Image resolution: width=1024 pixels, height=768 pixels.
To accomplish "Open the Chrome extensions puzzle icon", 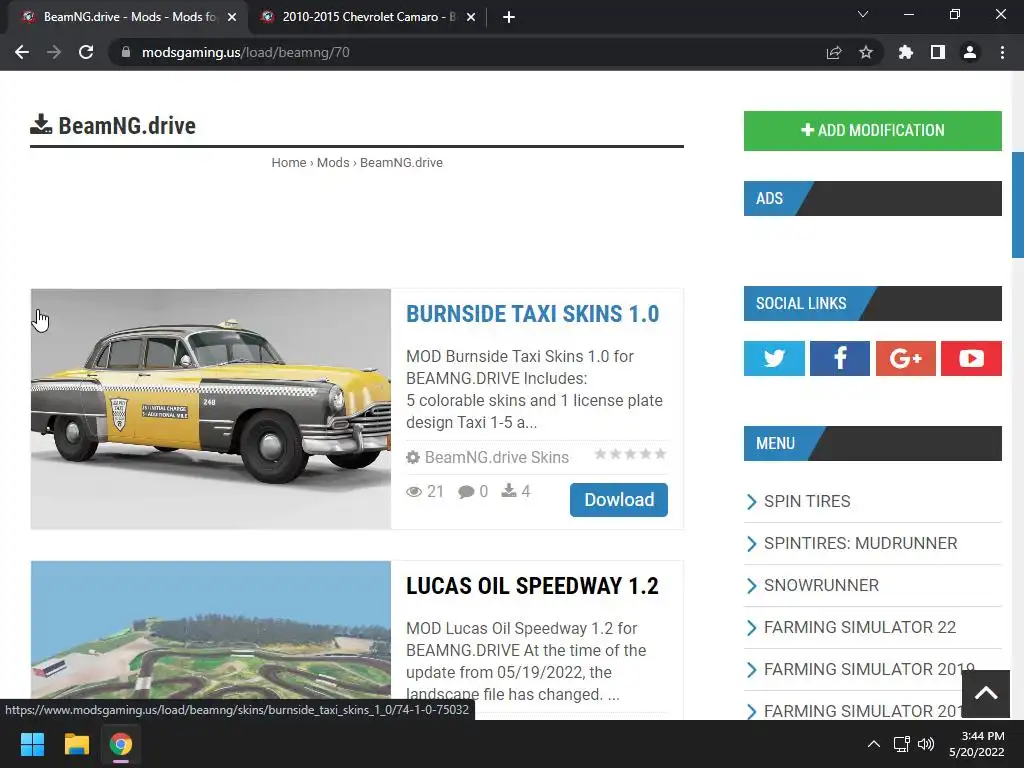I will click(x=905, y=52).
